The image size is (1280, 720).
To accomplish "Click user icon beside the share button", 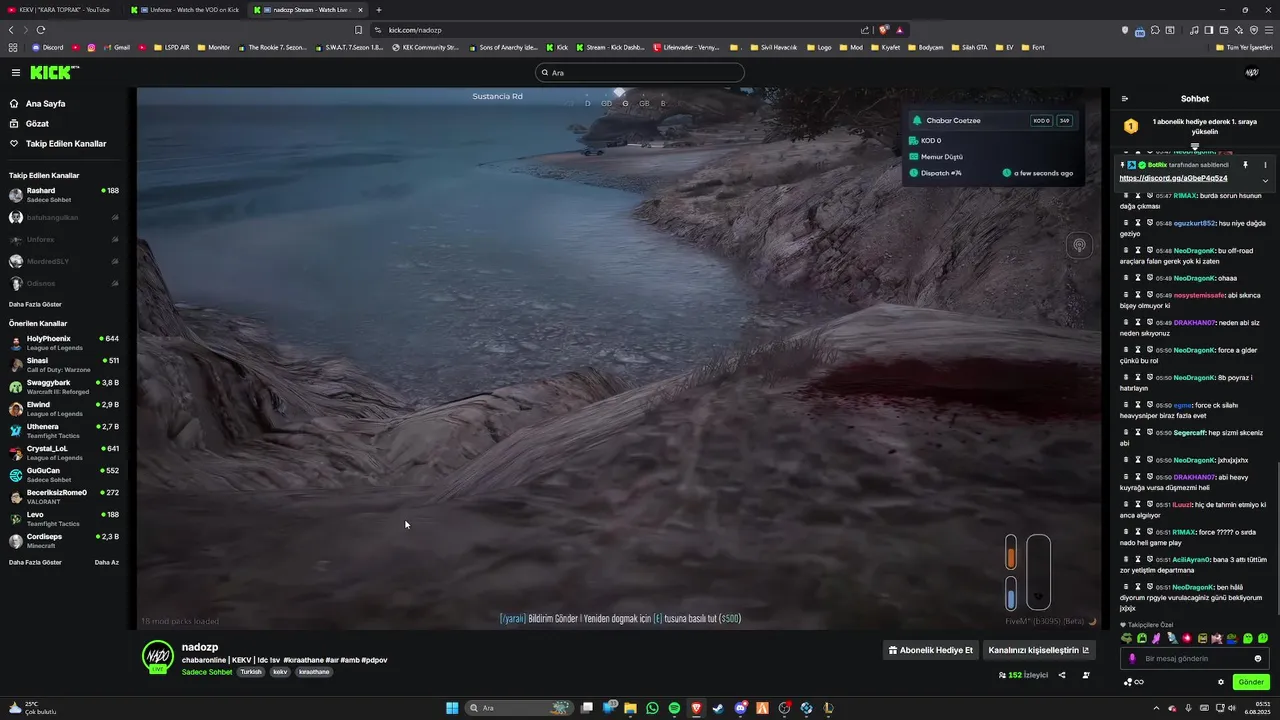I will [x=1086, y=675].
